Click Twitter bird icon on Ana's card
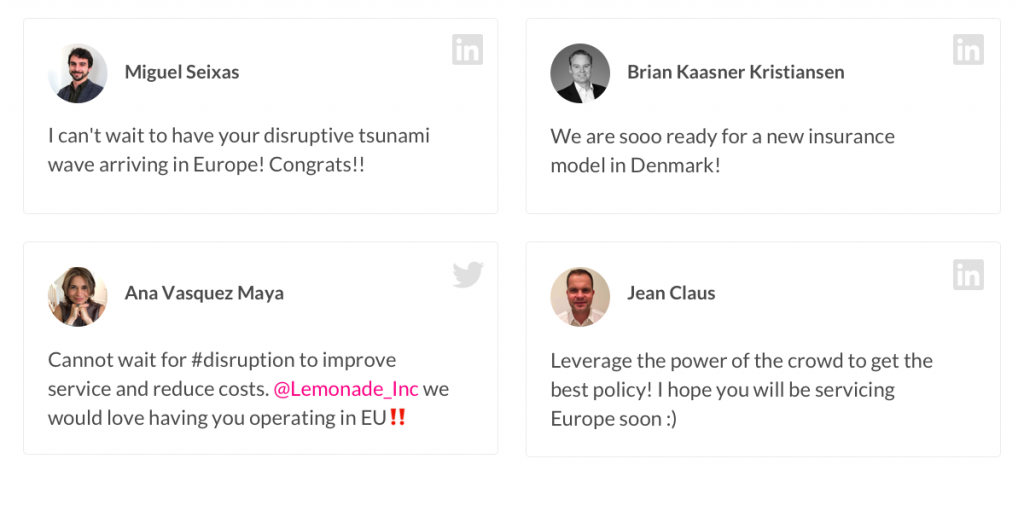 click(x=468, y=274)
